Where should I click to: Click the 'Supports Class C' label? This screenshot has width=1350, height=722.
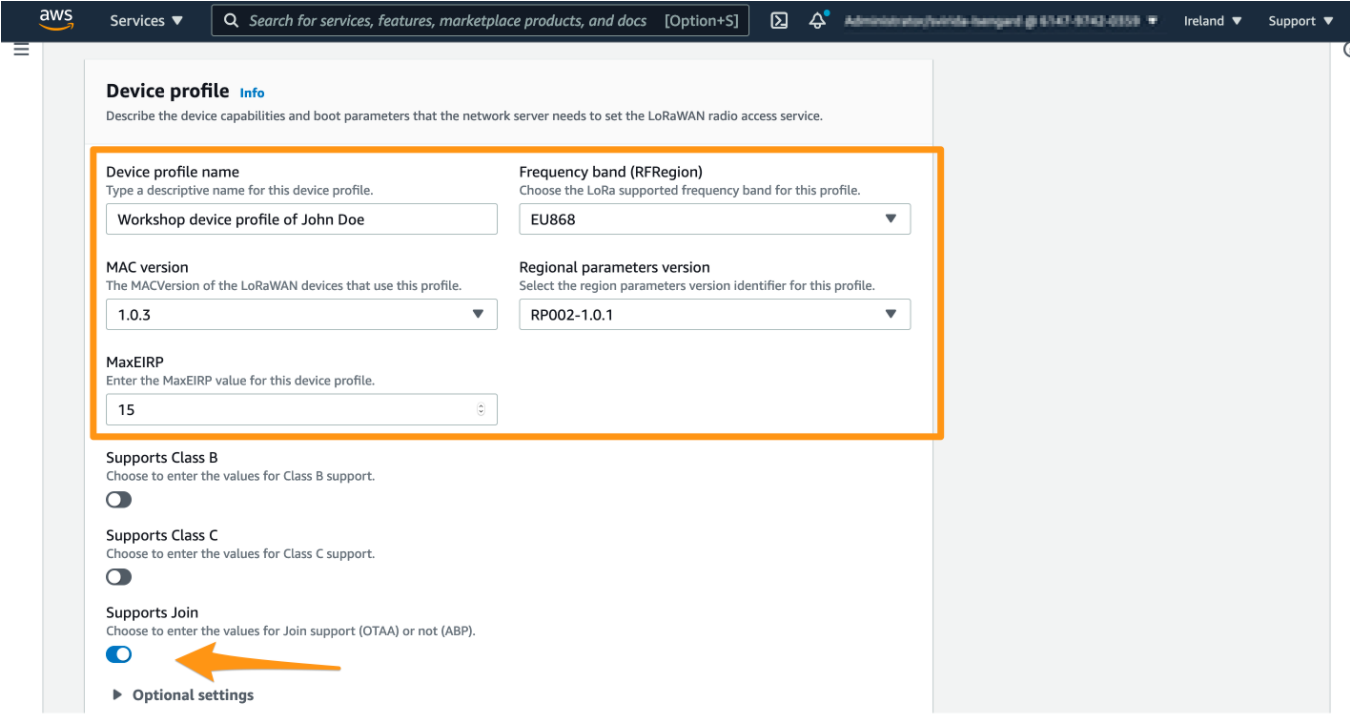click(162, 535)
